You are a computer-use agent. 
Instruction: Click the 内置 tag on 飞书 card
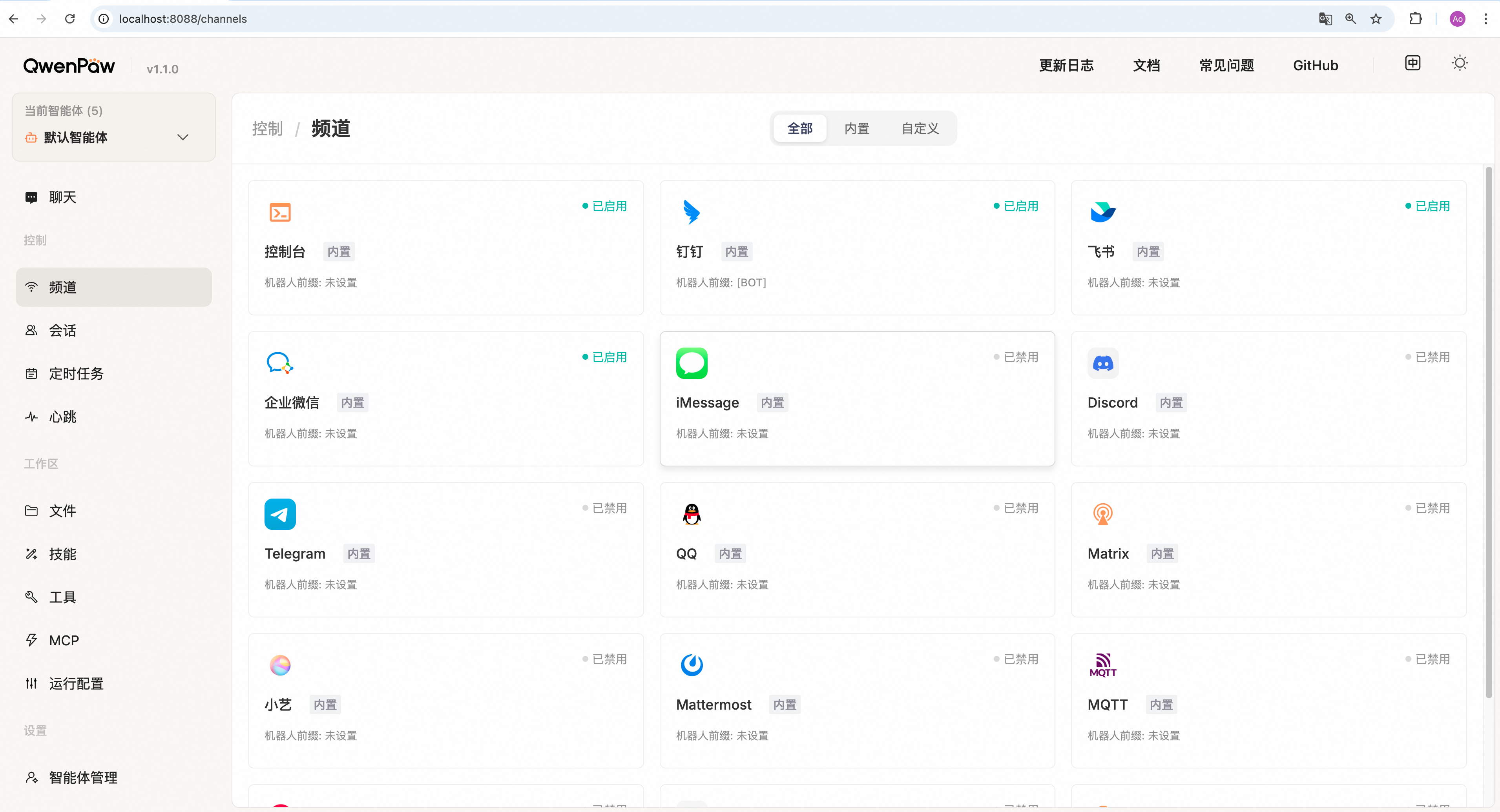point(1148,251)
